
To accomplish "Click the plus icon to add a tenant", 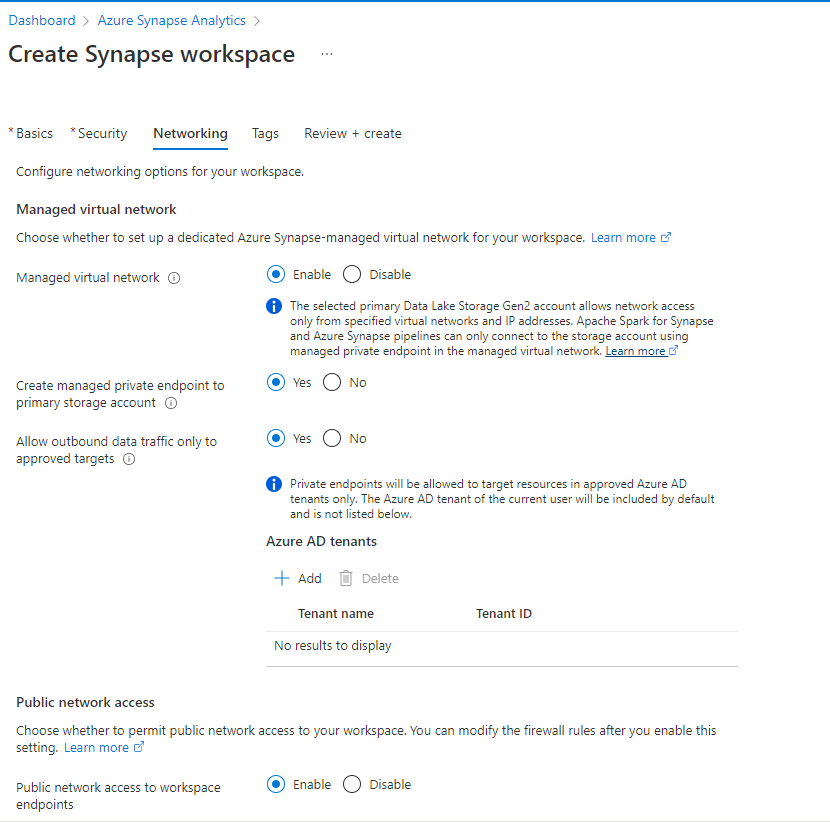I will coord(282,578).
